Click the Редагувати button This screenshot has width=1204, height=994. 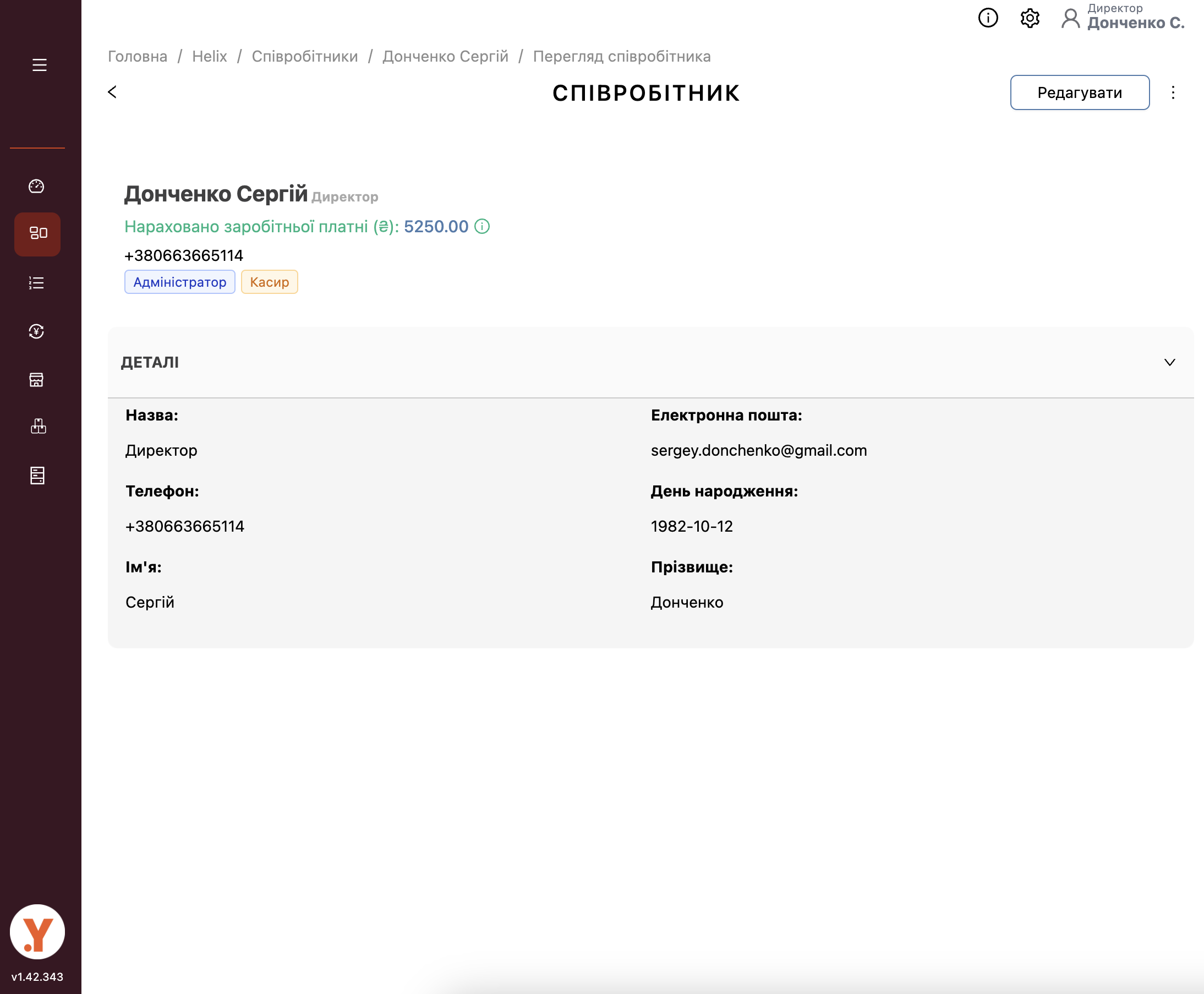tap(1079, 93)
